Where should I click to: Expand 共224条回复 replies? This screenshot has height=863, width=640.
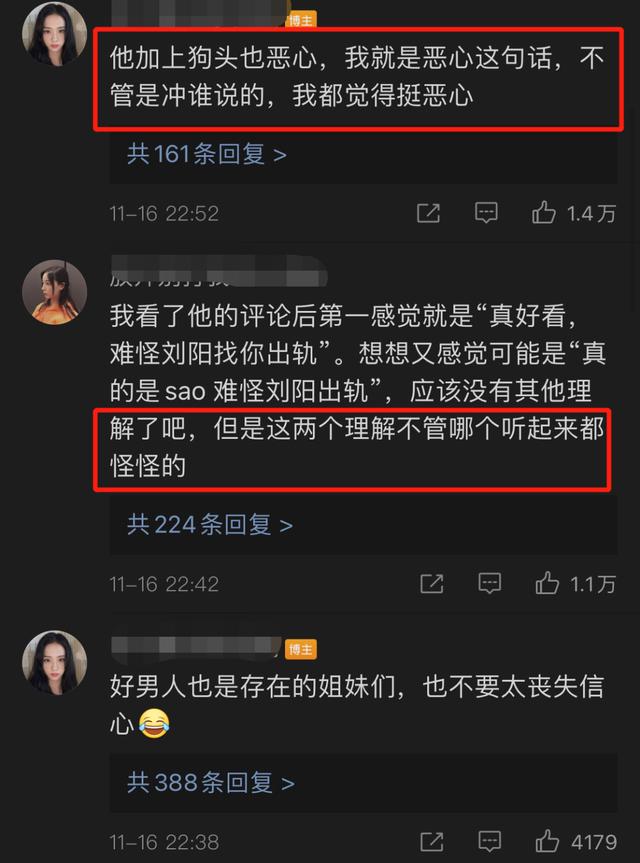[210, 525]
